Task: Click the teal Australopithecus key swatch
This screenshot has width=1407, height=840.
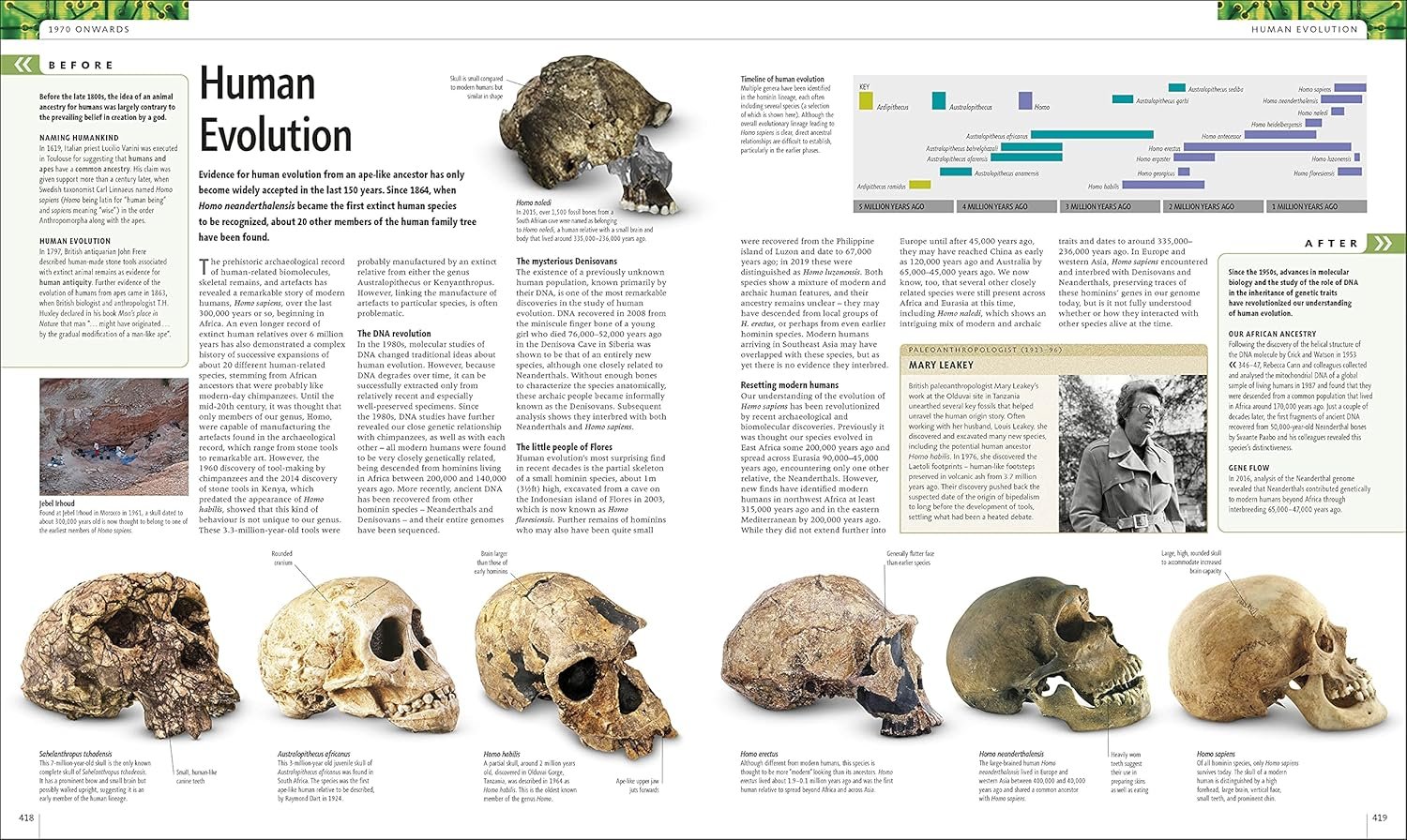Action: 938,100
